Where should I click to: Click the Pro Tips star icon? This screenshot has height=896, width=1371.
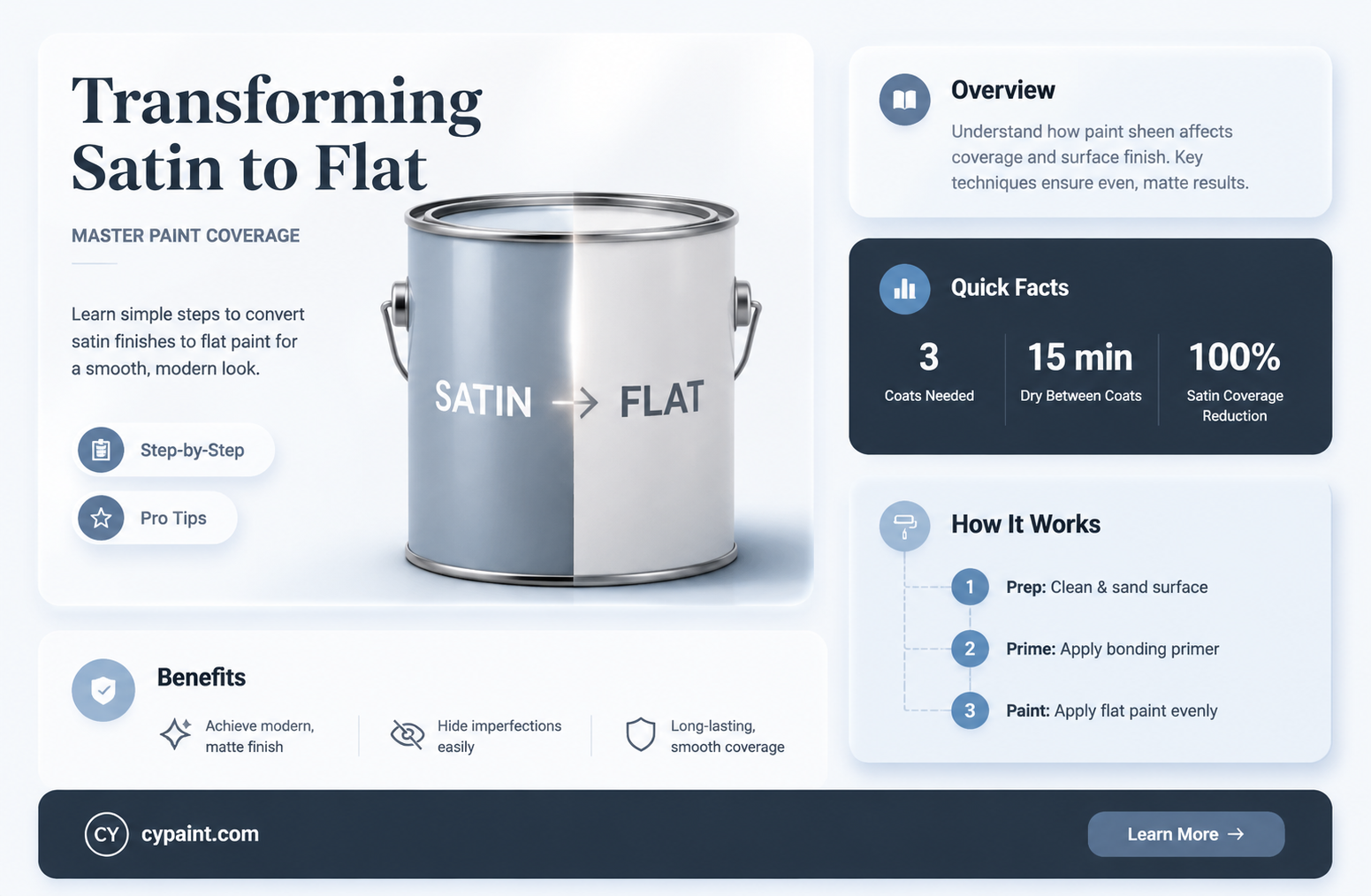(101, 518)
